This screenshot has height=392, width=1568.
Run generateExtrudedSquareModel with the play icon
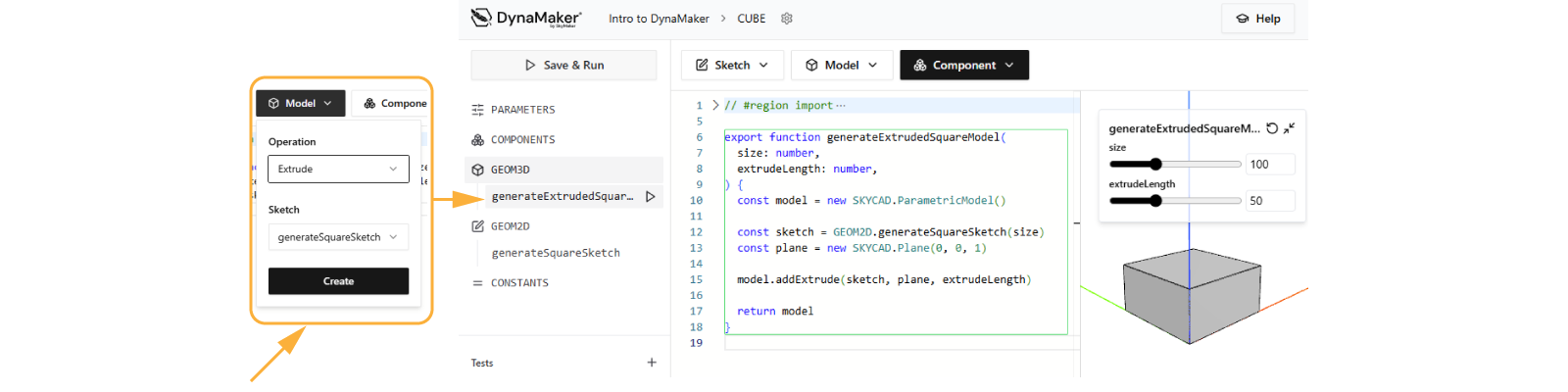tap(650, 196)
